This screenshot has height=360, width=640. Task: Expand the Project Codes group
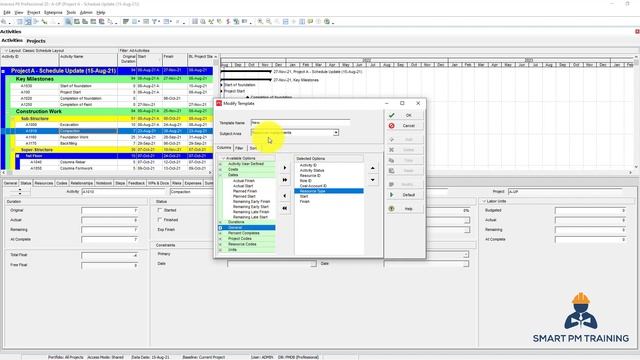point(221,239)
